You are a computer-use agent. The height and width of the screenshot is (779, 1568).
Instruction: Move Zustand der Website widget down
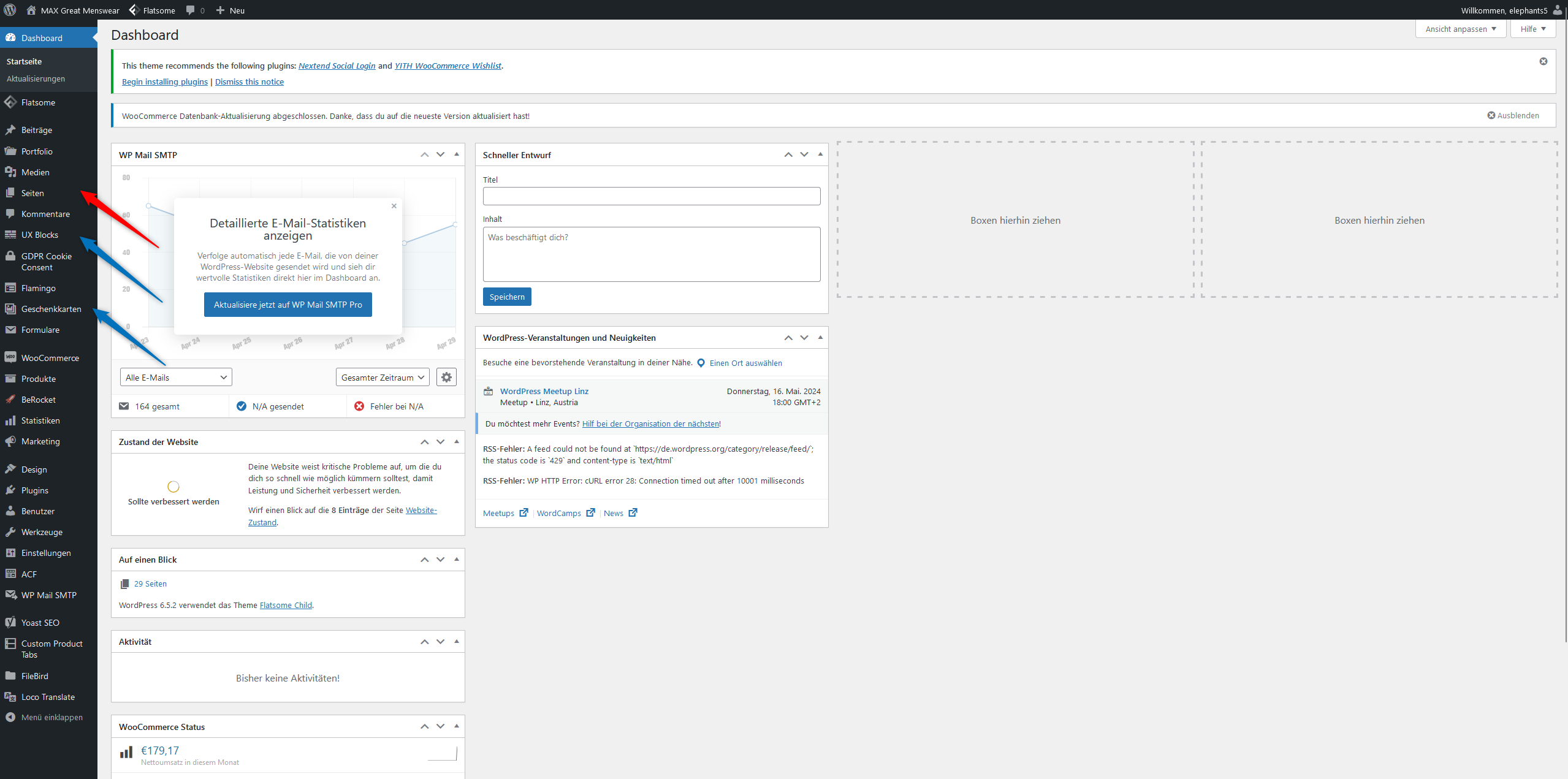pyautogui.click(x=441, y=441)
